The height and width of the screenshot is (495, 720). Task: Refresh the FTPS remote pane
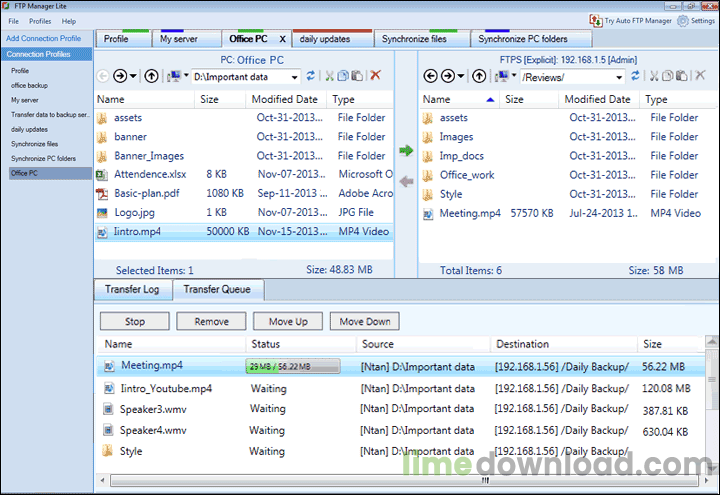[636, 76]
